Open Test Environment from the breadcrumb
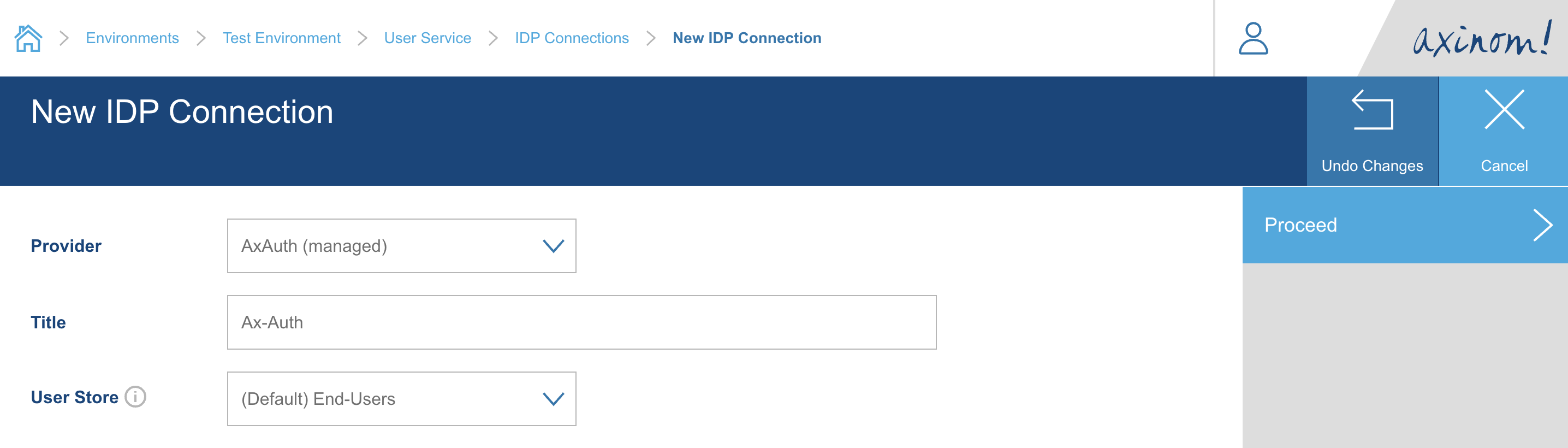Image resolution: width=1568 pixels, height=448 pixels. click(x=282, y=38)
